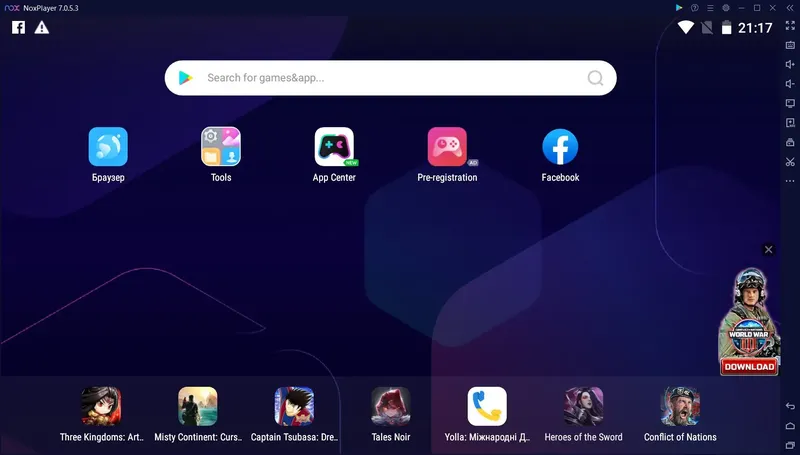The height and width of the screenshot is (455, 800).
Task: Click the Wi-Fi status icon
Action: tap(686, 28)
